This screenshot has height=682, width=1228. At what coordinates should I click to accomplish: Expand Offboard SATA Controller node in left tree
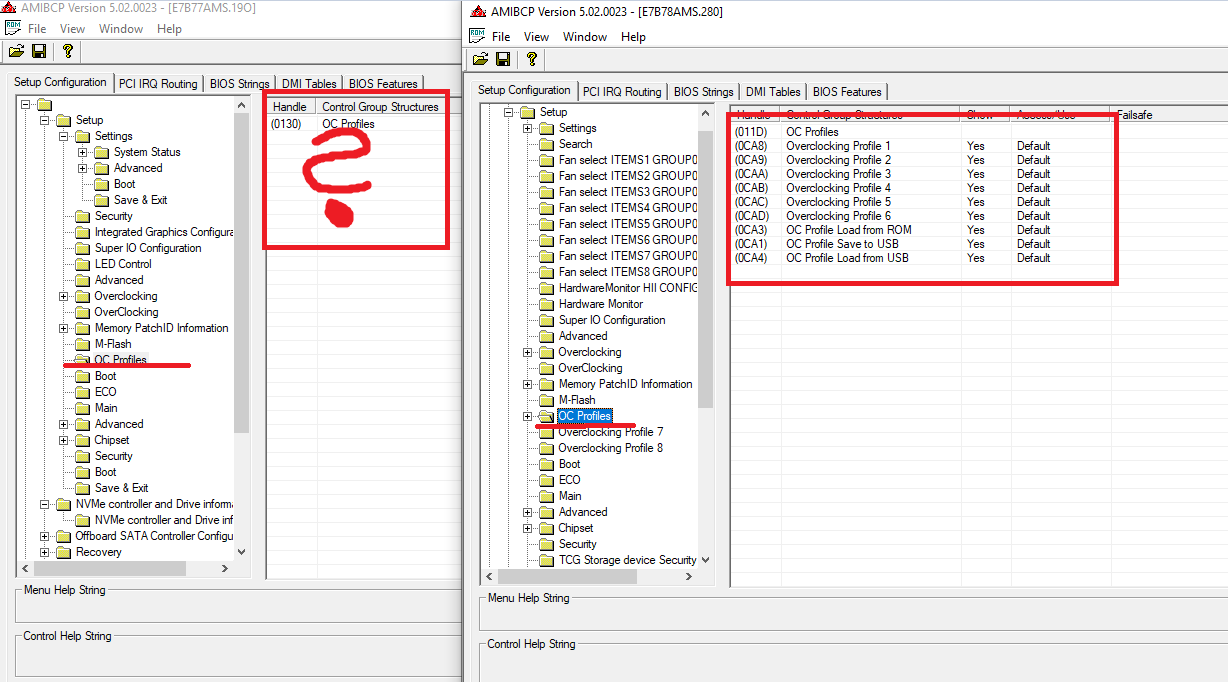[44, 536]
